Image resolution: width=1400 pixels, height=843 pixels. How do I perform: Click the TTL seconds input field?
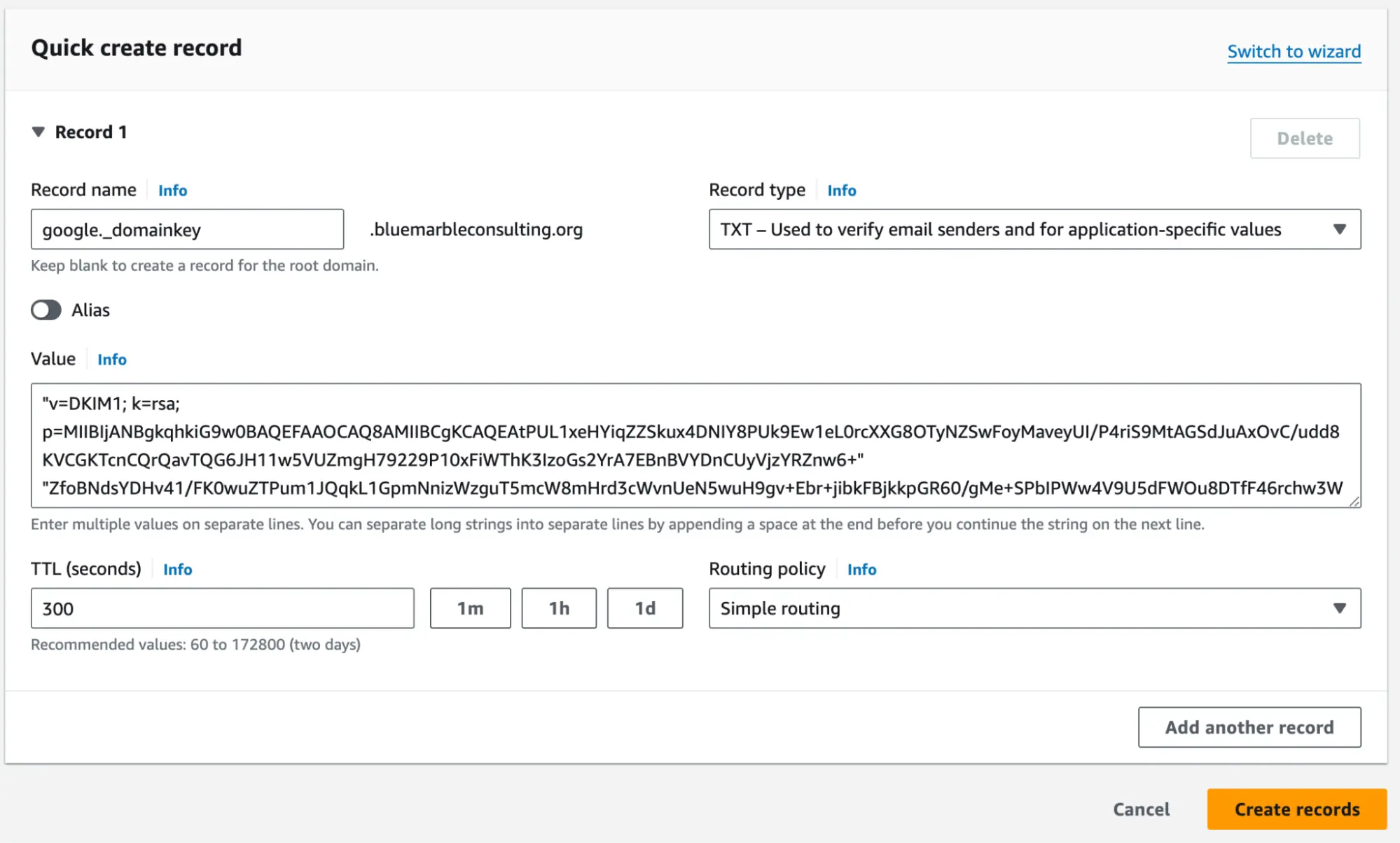pos(222,608)
